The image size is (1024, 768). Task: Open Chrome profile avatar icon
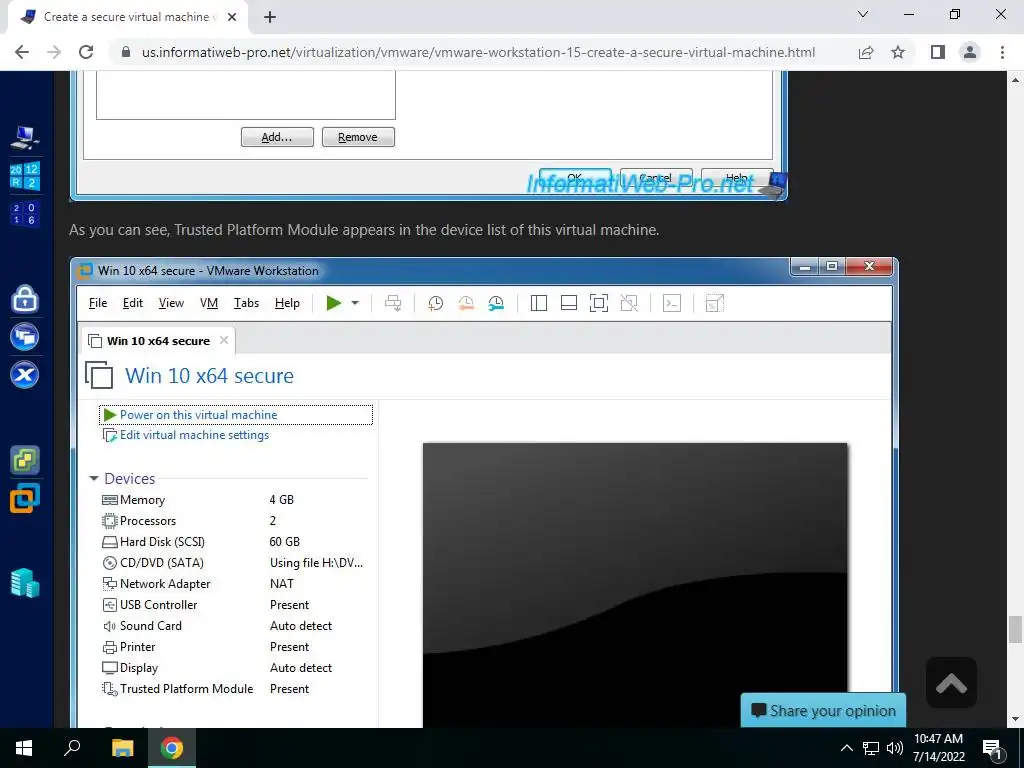coord(970,52)
